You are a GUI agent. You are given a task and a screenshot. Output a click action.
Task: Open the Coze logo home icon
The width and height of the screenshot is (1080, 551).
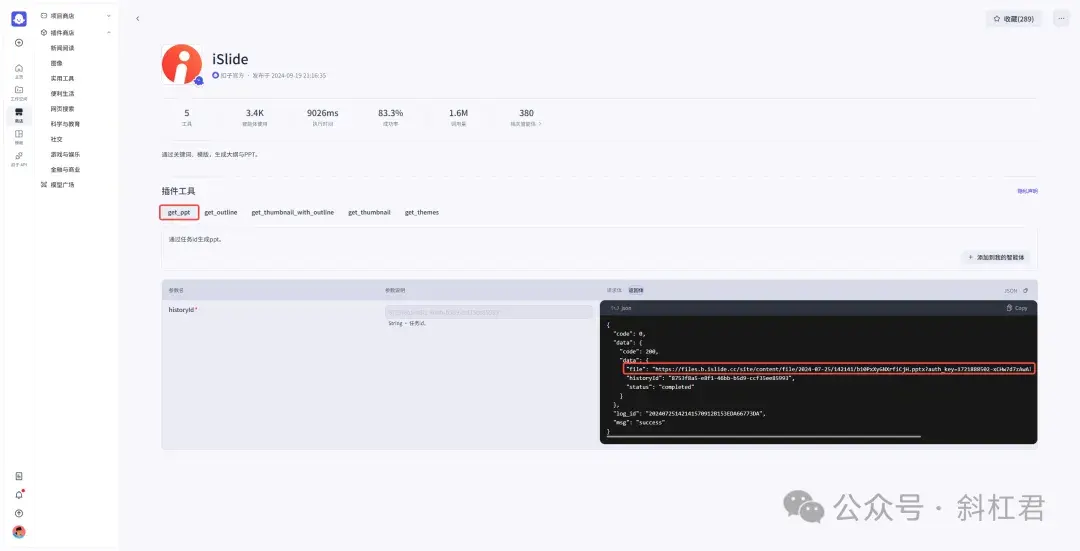click(19, 19)
